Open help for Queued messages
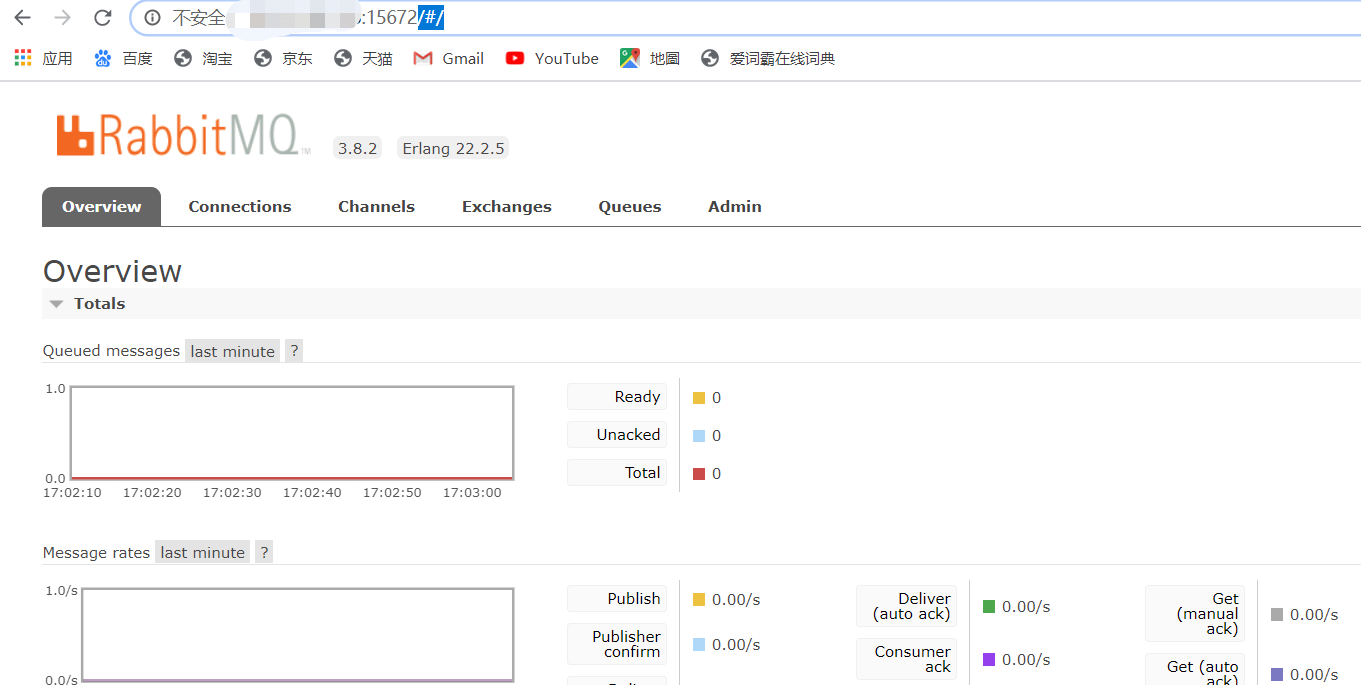Screen dimensions: 1361x685 pyautogui.click(x=294, y=351)
